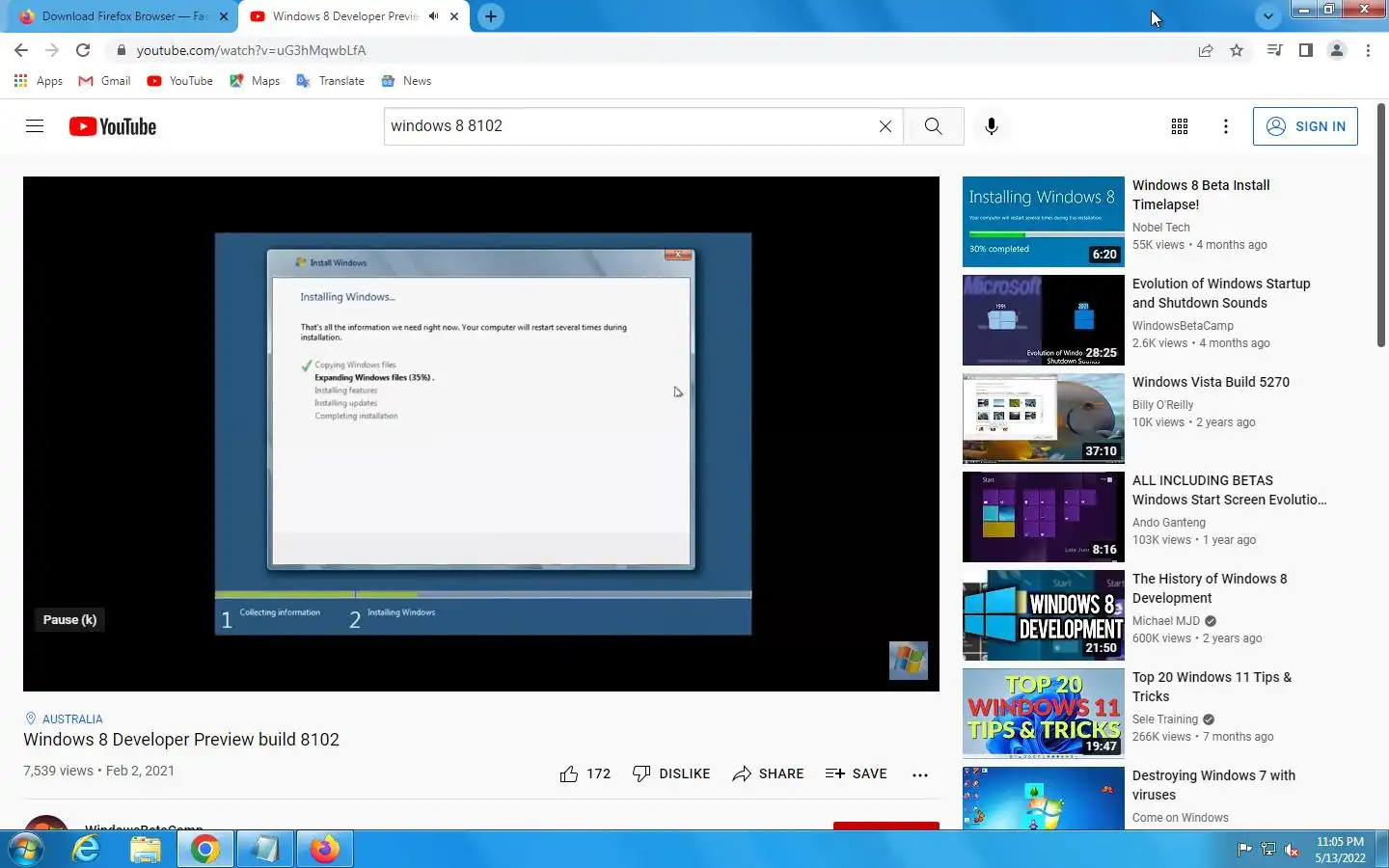Open a new tab with plus button
The image size is (1389, 868).
point(491,16)
